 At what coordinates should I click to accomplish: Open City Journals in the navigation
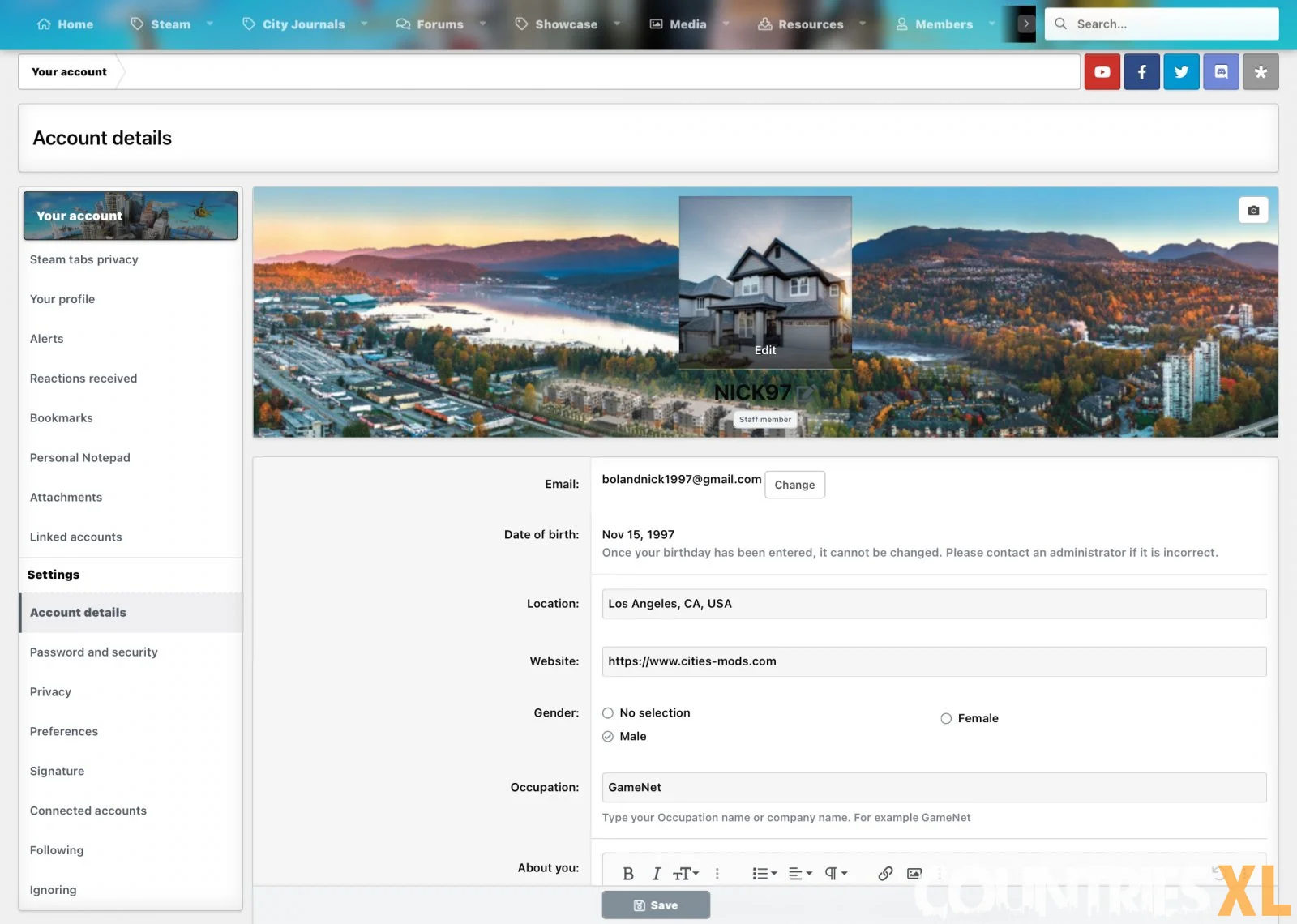293,24
